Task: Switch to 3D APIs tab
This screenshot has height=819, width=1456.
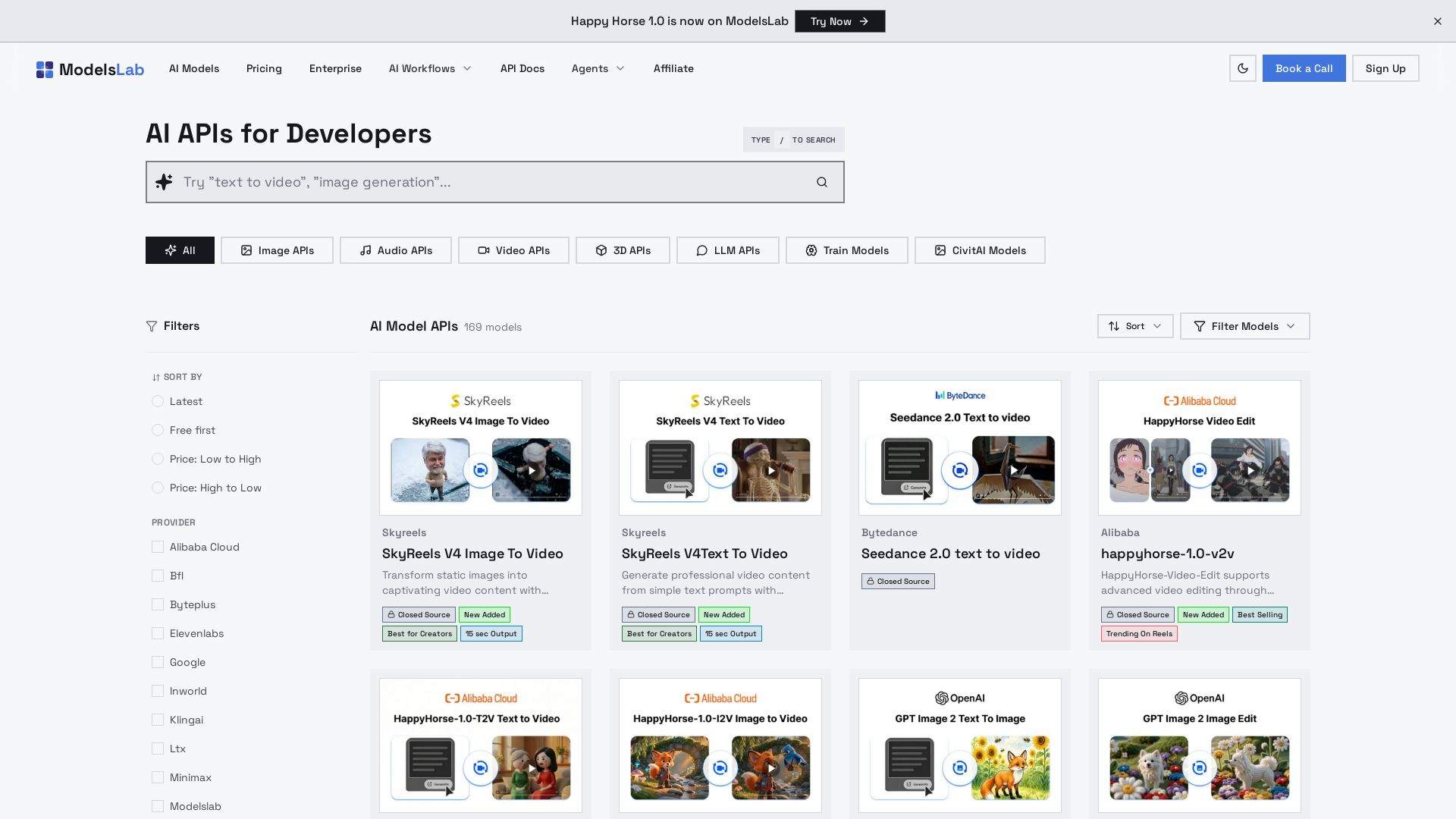Action: (x=623, y=250)
